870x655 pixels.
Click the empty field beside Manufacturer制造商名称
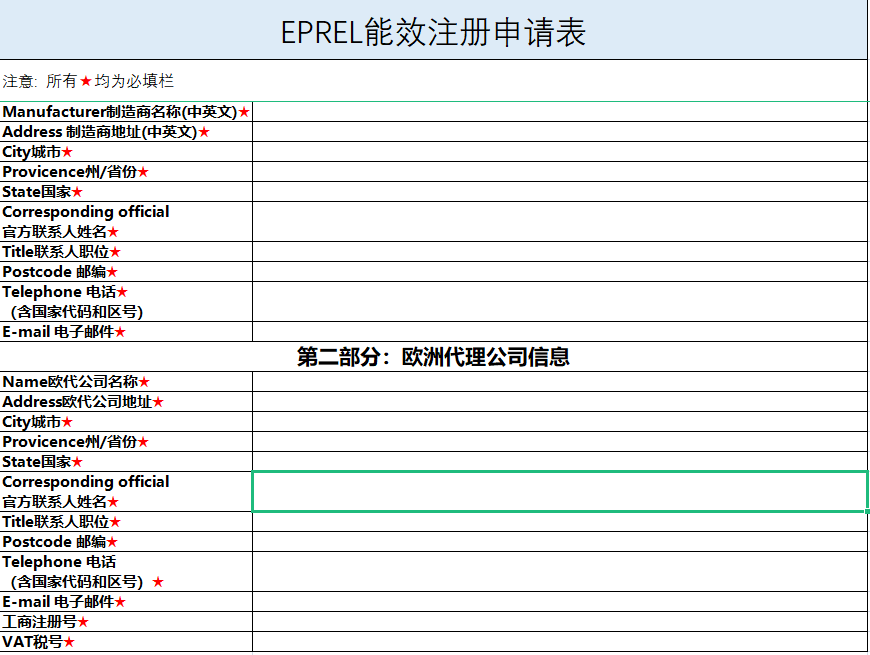(560, 111)
